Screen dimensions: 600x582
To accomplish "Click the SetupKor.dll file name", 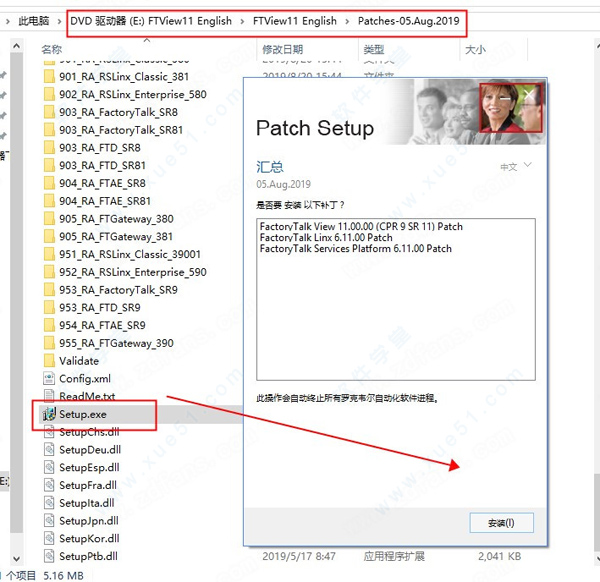I will coord(89,538).
